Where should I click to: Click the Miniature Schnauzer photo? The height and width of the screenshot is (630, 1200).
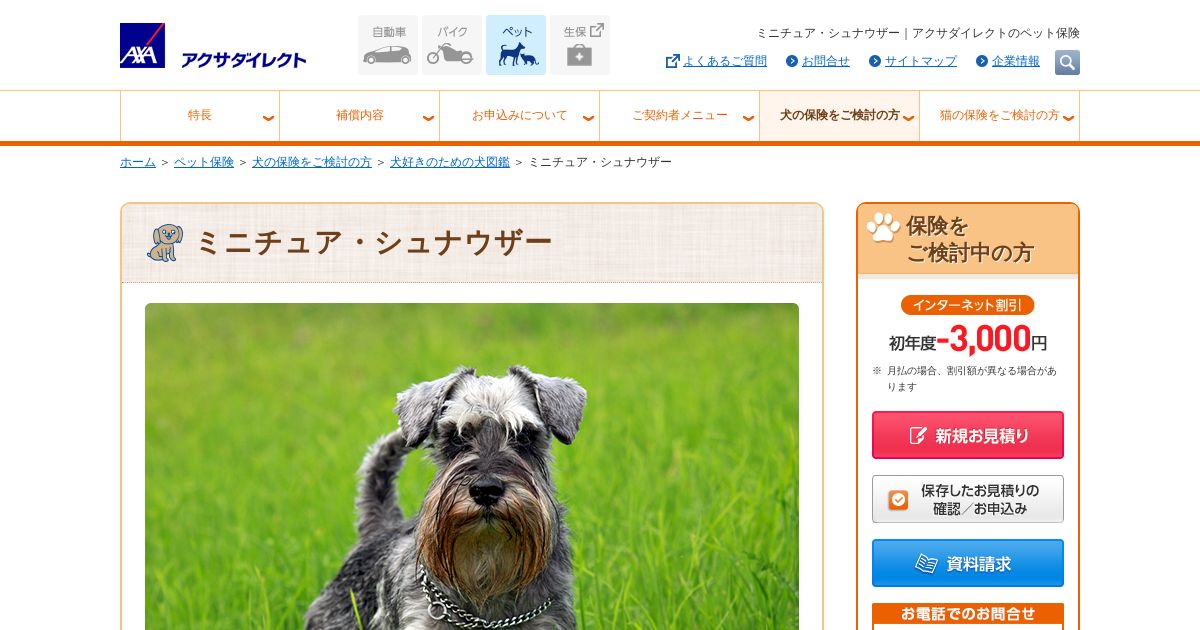point(472,466)
